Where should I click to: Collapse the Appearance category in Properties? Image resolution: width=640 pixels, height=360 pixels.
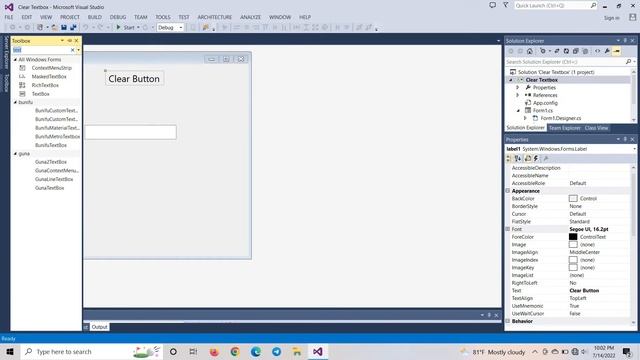pos(508,191)
